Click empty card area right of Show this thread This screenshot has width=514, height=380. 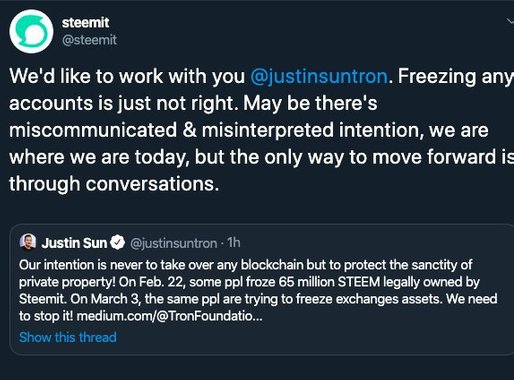pos(313,337)
